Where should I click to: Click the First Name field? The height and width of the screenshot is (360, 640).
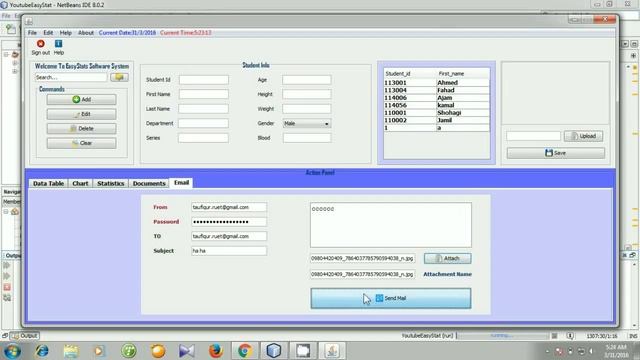click(204, 94)
